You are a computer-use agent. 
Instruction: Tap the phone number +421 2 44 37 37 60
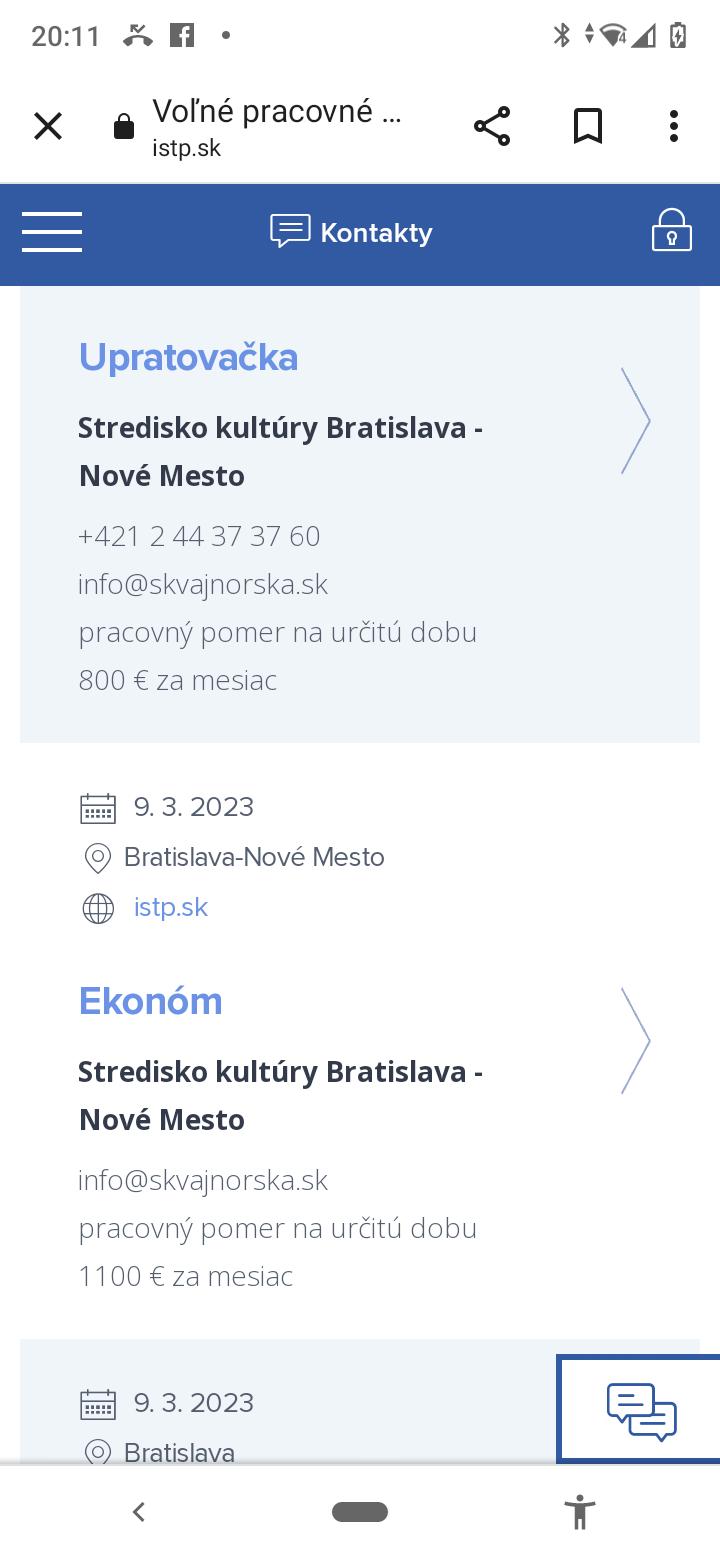(199, 536)
